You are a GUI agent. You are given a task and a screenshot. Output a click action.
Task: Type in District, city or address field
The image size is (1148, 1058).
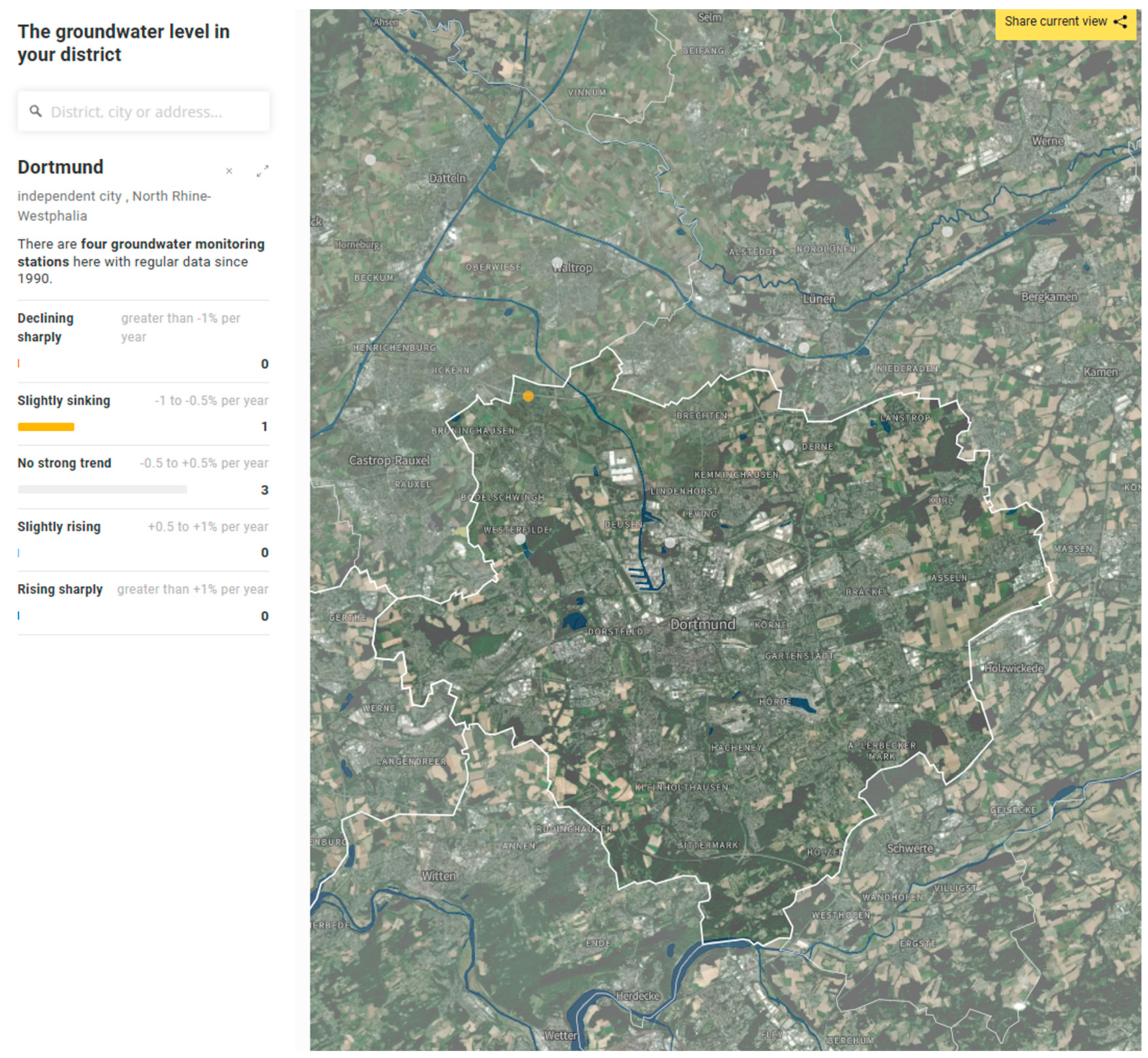(155, 112)
